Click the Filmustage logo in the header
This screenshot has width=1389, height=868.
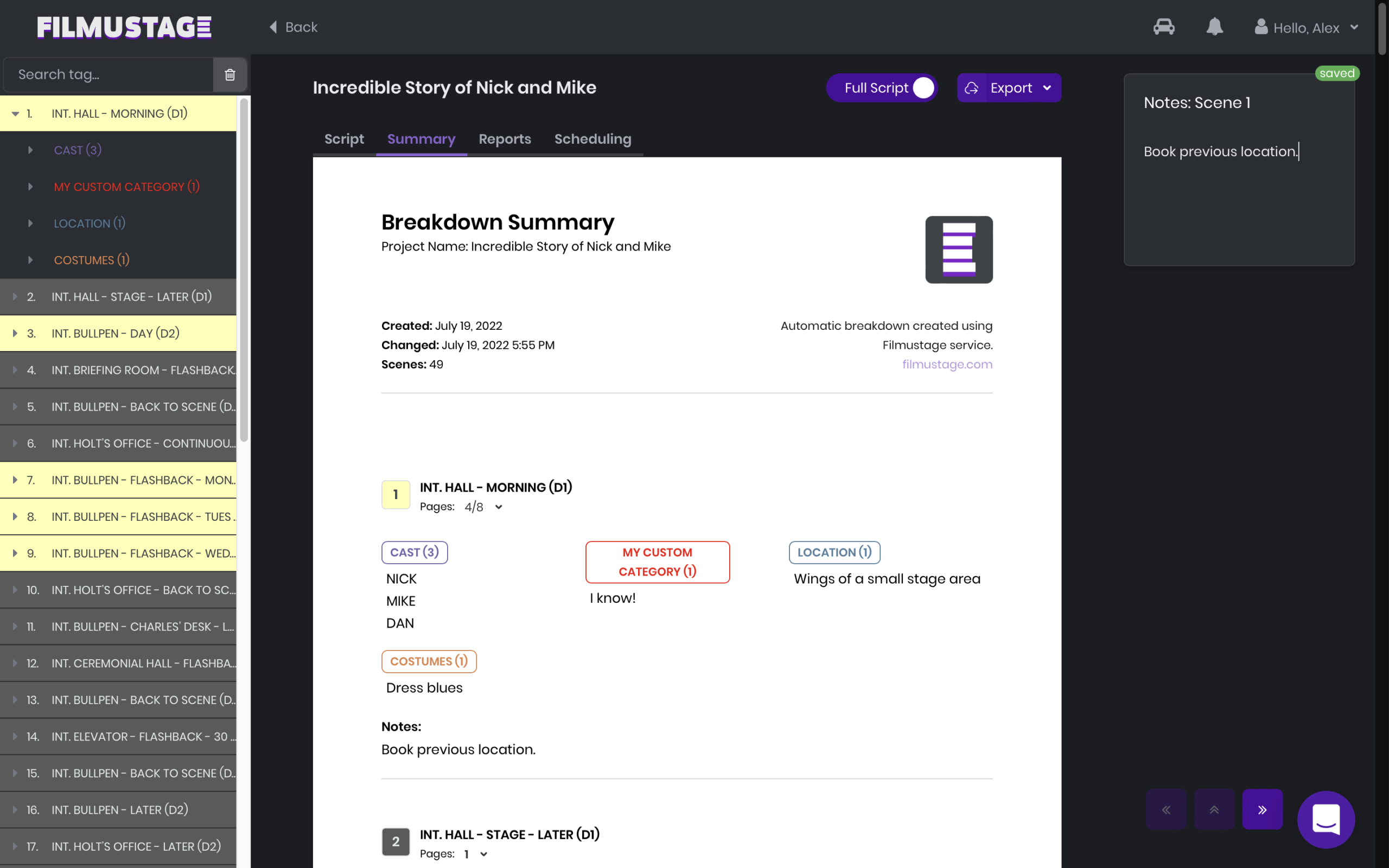124,27
